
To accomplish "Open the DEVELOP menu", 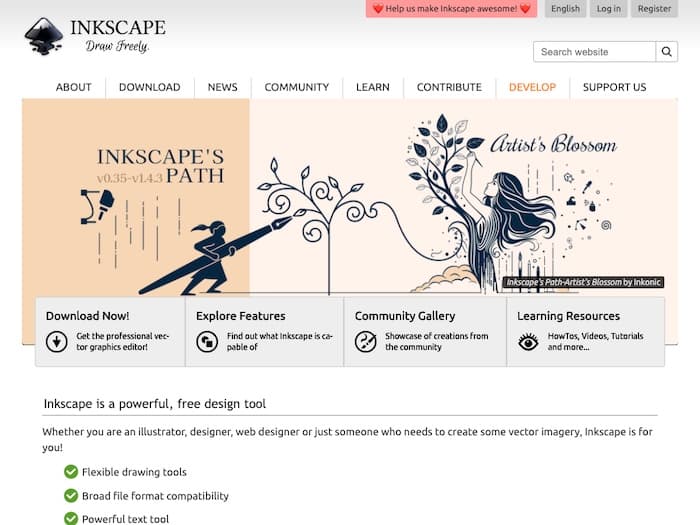I will click(532, 87).
